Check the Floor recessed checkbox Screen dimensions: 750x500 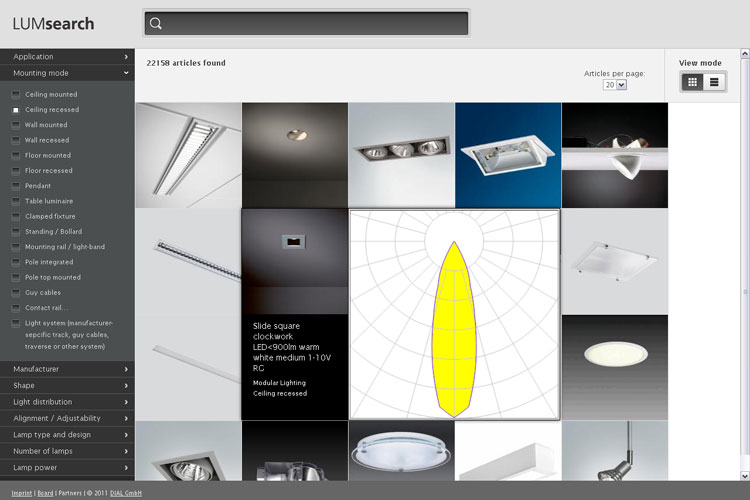16,171
